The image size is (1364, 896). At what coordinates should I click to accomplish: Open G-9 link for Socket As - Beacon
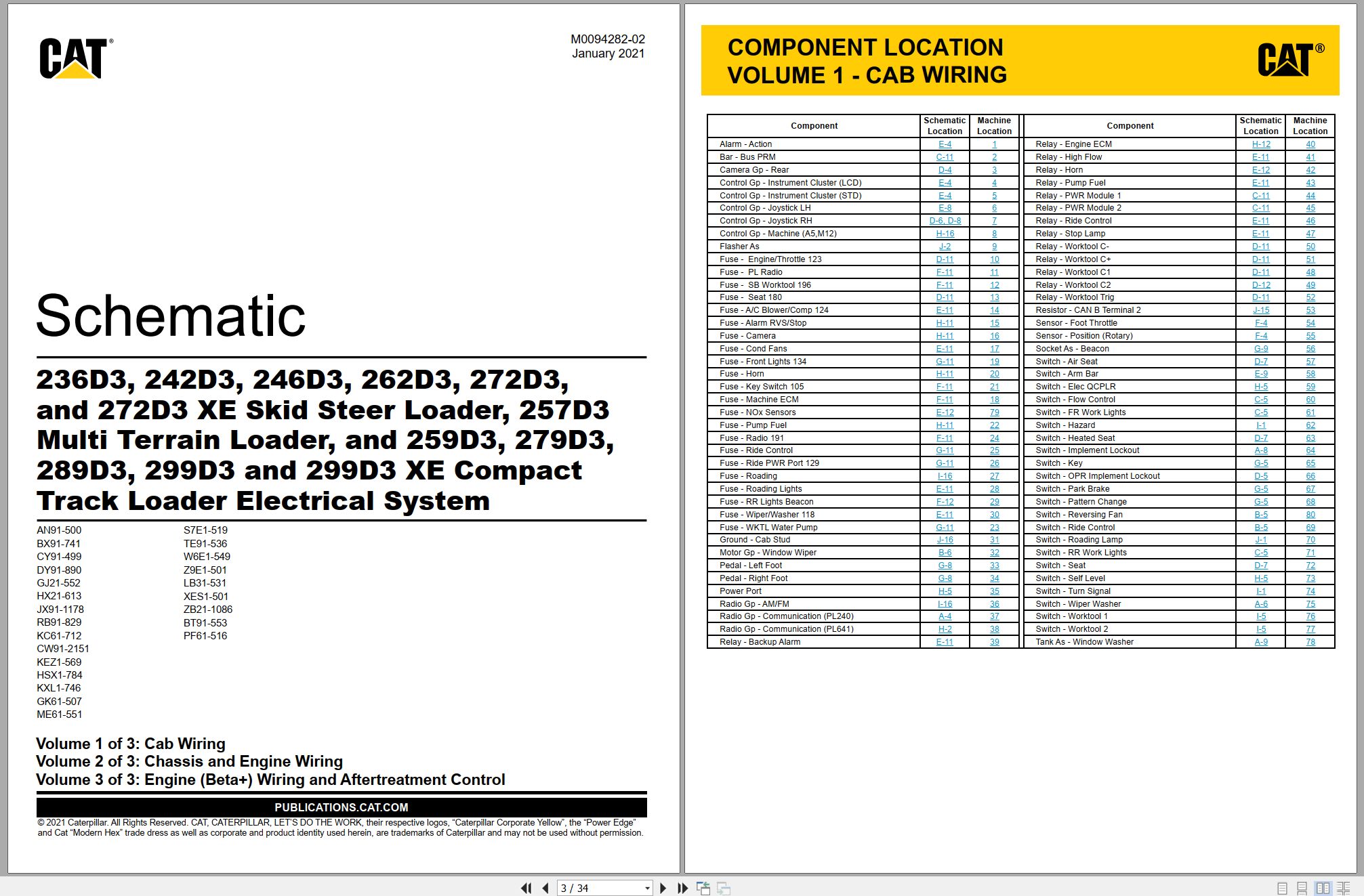point(1260,349)
